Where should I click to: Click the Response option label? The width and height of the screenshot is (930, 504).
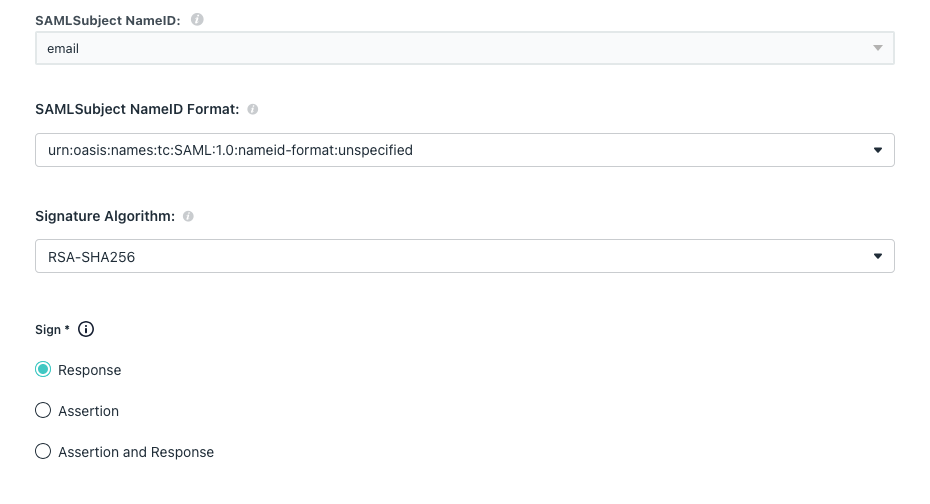tap(90, 370)
